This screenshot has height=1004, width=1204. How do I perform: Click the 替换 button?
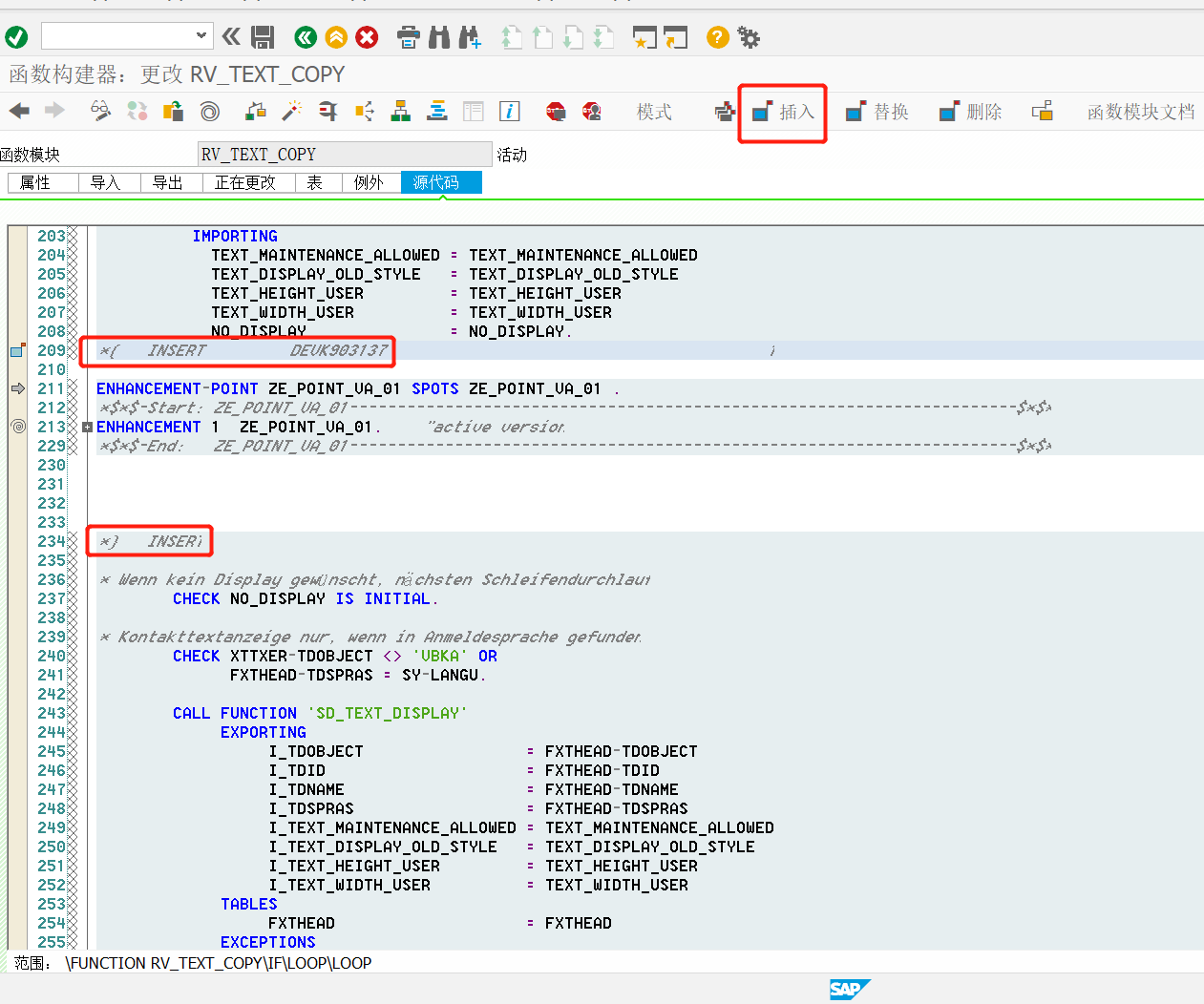pos(877,112)
